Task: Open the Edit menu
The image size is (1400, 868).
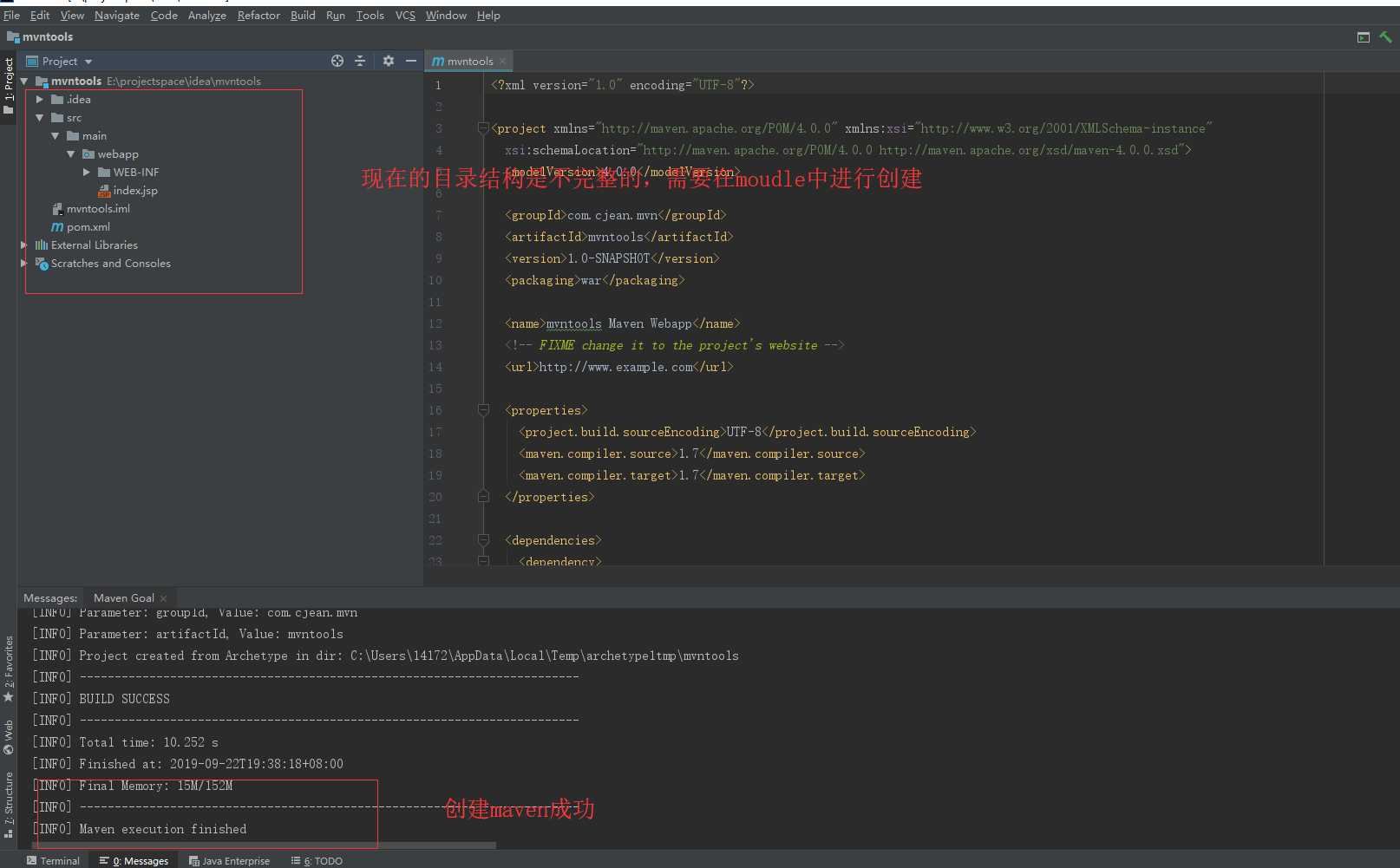Action: pyautogui.click(x=40, y=16)
